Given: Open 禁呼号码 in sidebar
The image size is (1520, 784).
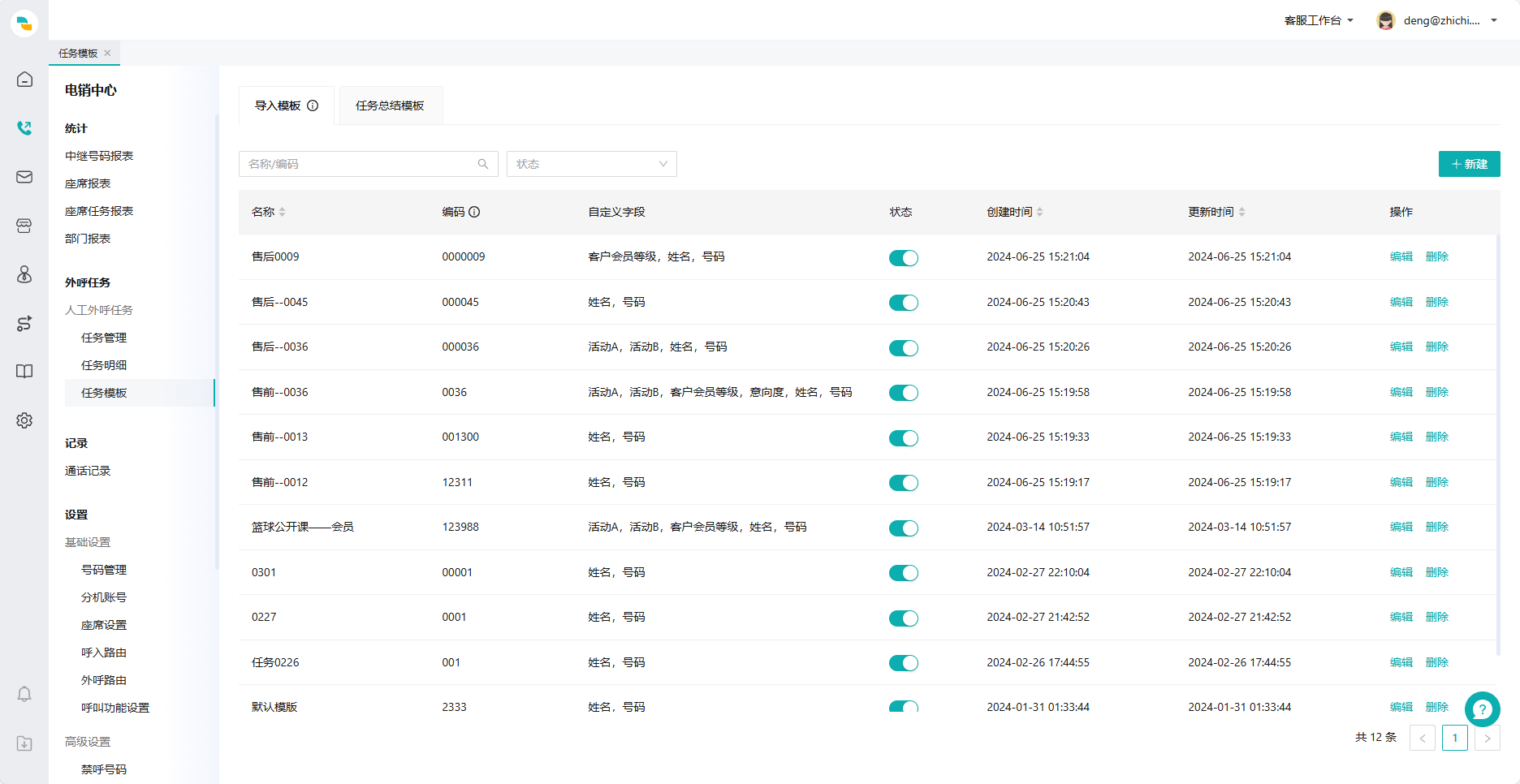Looking at the screenshot, I should (104, 769).
